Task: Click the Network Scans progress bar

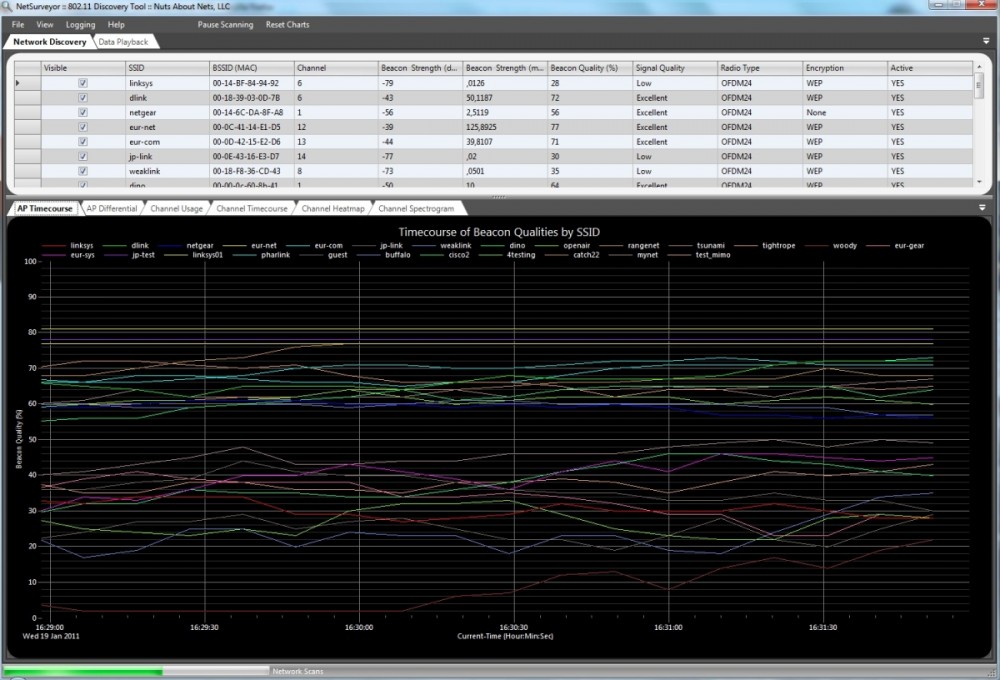Action: pyautogui.click(x=136, y=671)
